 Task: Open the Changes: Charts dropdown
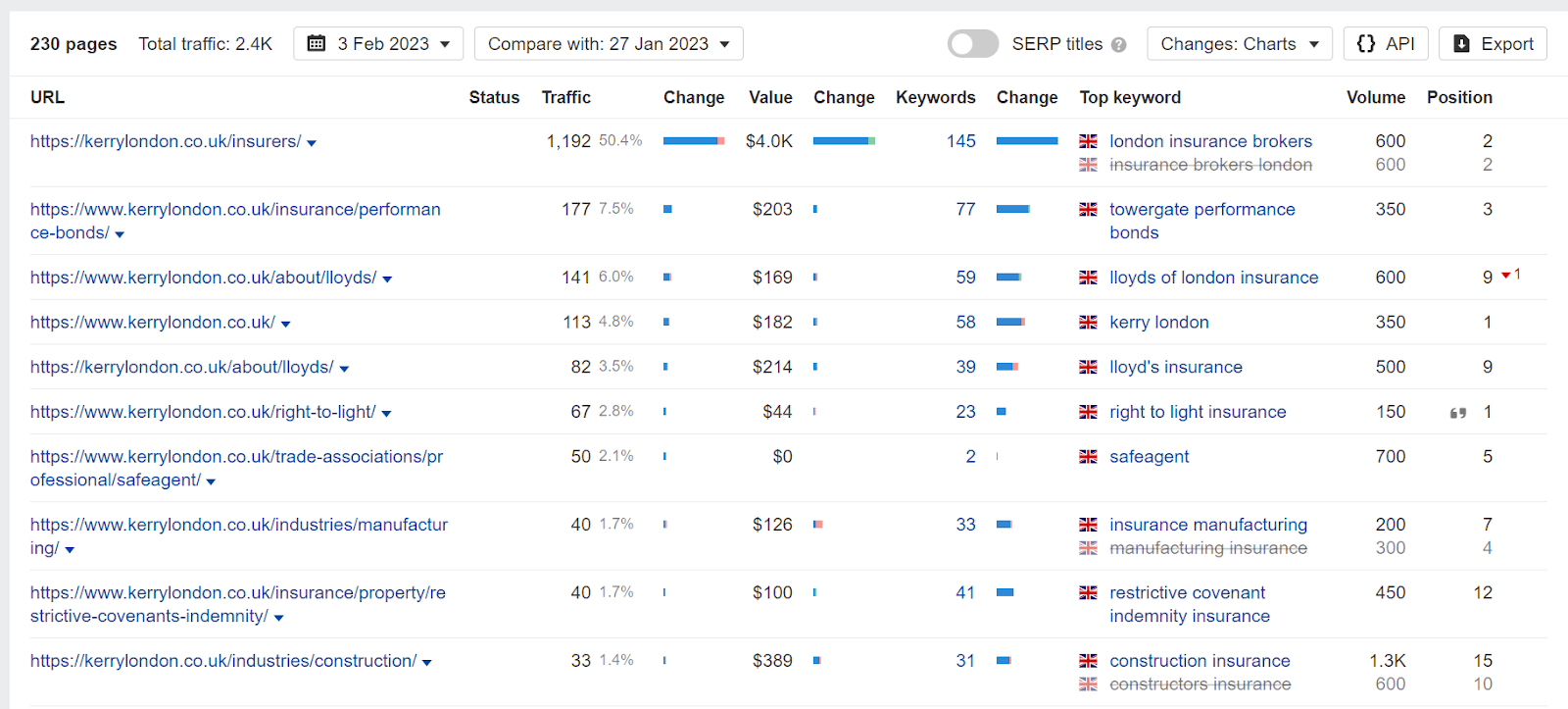1239,44
